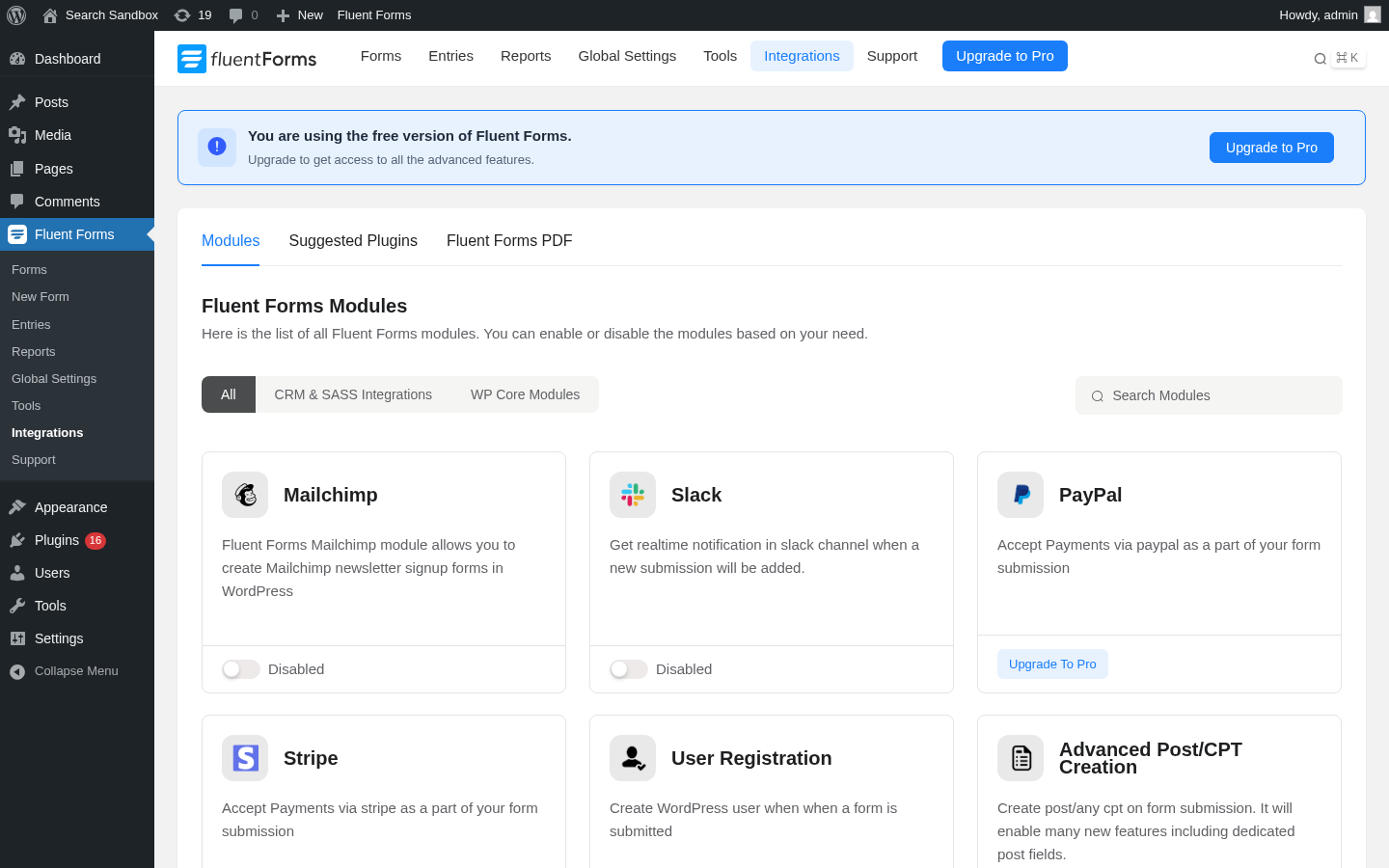Click the User Registration icon
Viewport: 1389px width, 868px height.
click(633, 758)
